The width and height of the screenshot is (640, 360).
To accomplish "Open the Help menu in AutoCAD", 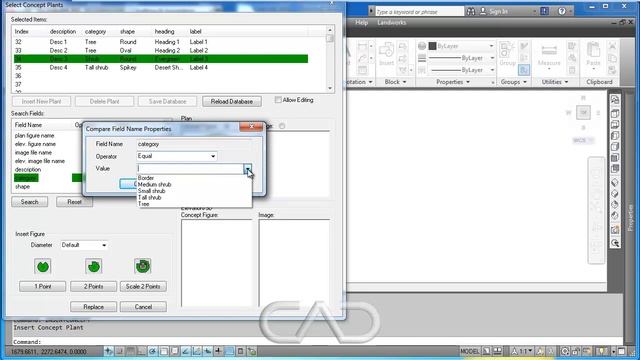I will [362, 22].
